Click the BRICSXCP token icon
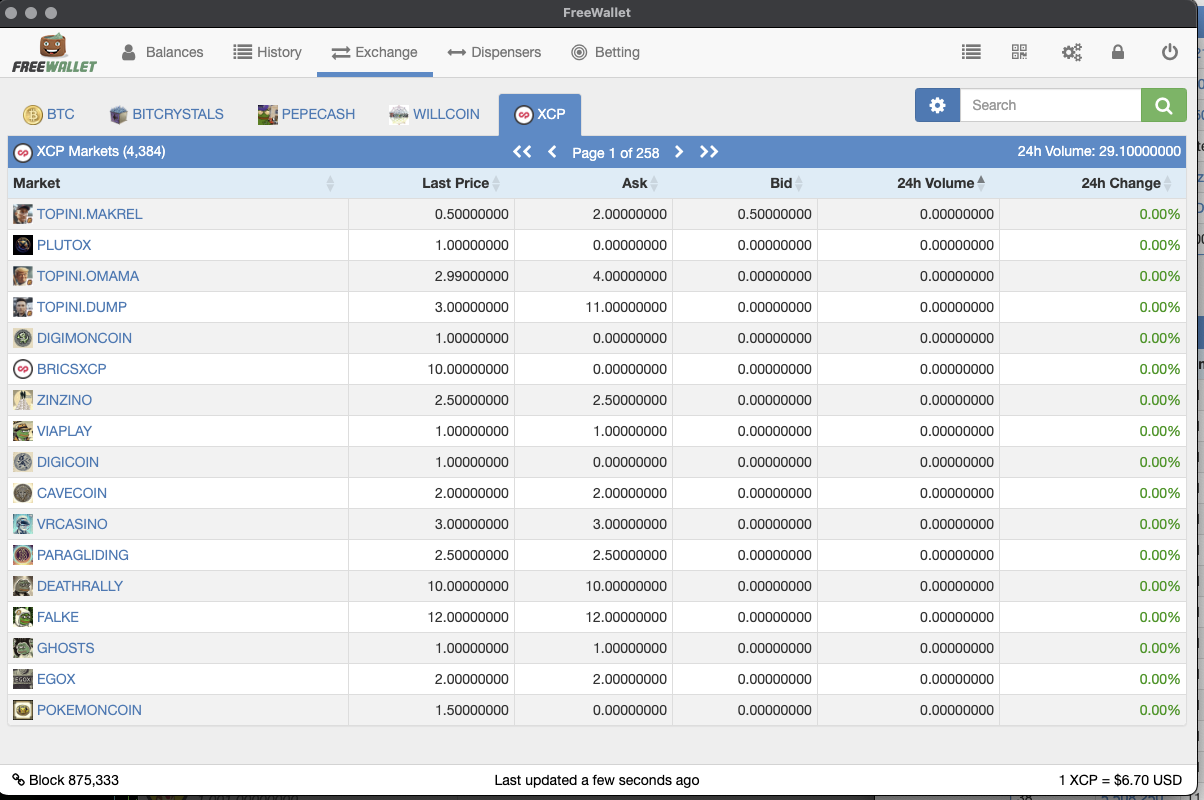1204x800 pixels. [x=23, y=369]
